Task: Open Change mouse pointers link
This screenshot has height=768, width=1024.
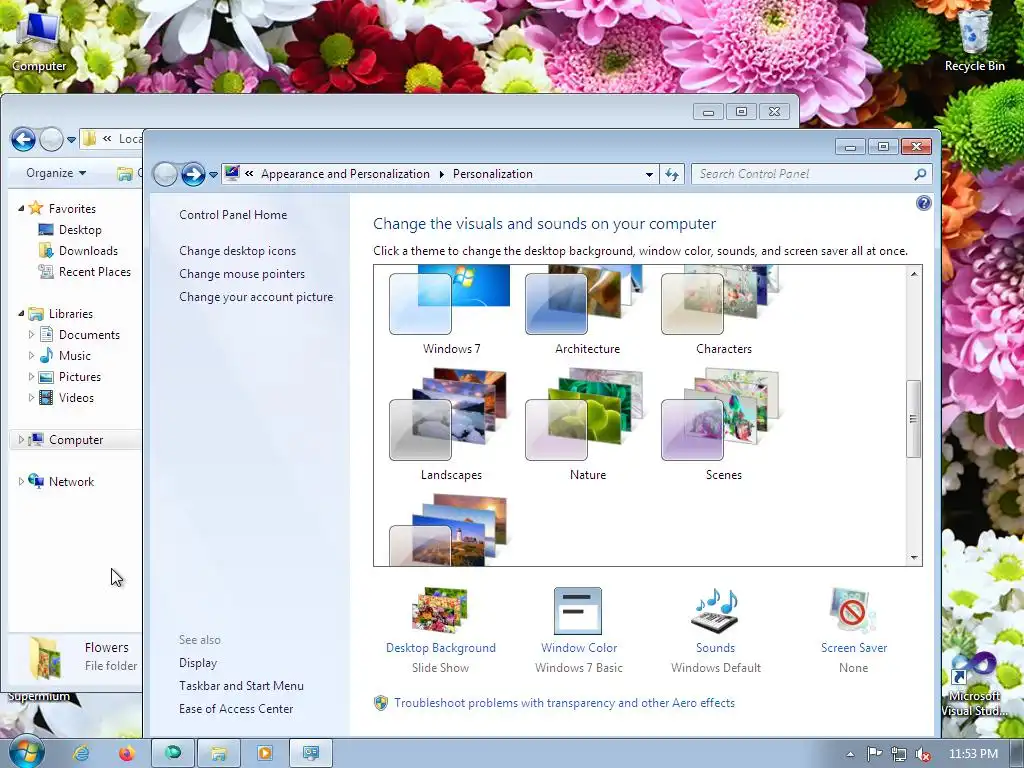Action: (242, 274)
